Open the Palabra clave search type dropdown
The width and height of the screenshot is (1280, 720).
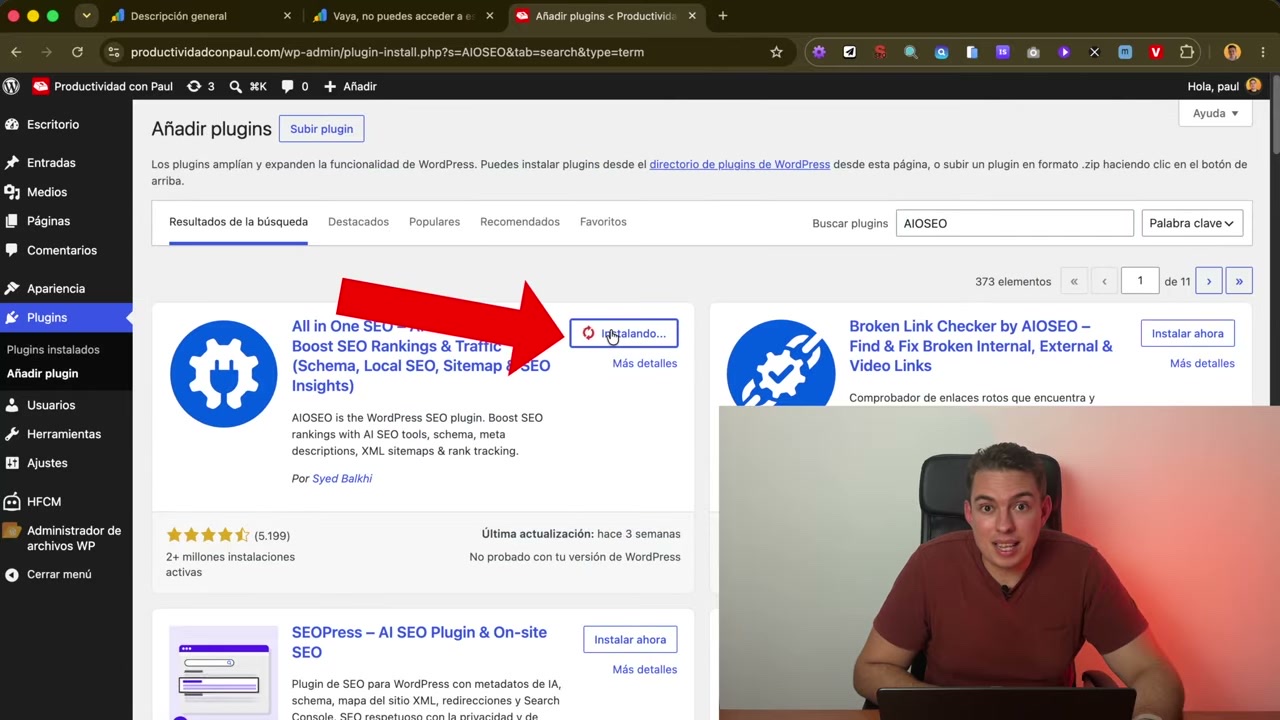[1192, 223]
